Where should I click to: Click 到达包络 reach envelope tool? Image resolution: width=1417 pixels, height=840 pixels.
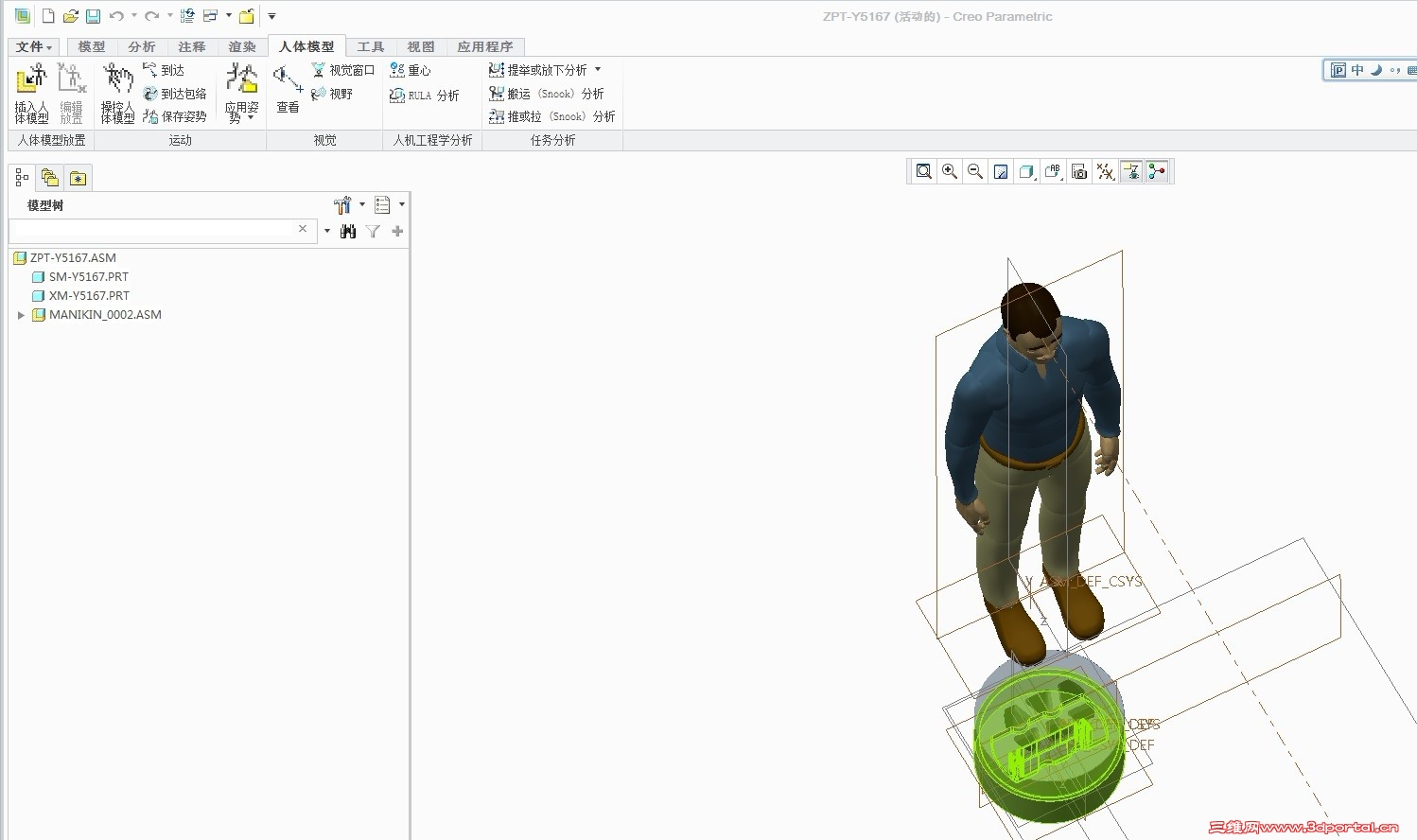pos(175,94)
